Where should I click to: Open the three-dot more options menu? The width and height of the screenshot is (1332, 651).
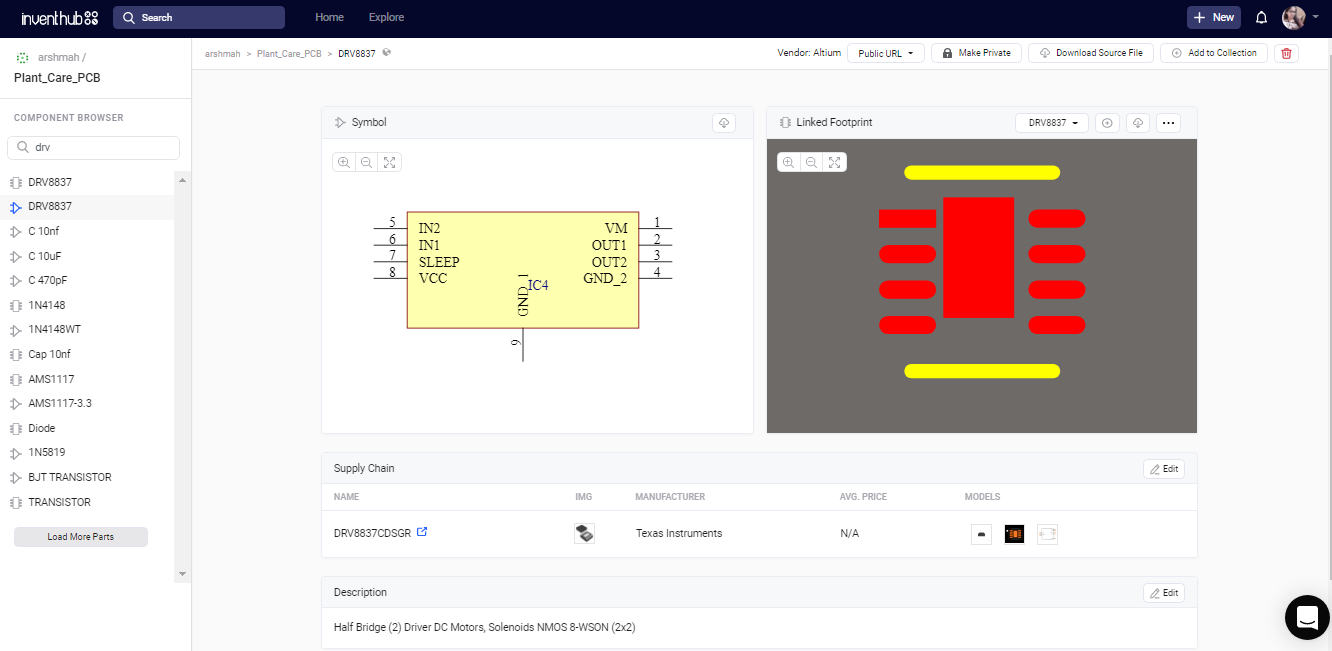1168,123
